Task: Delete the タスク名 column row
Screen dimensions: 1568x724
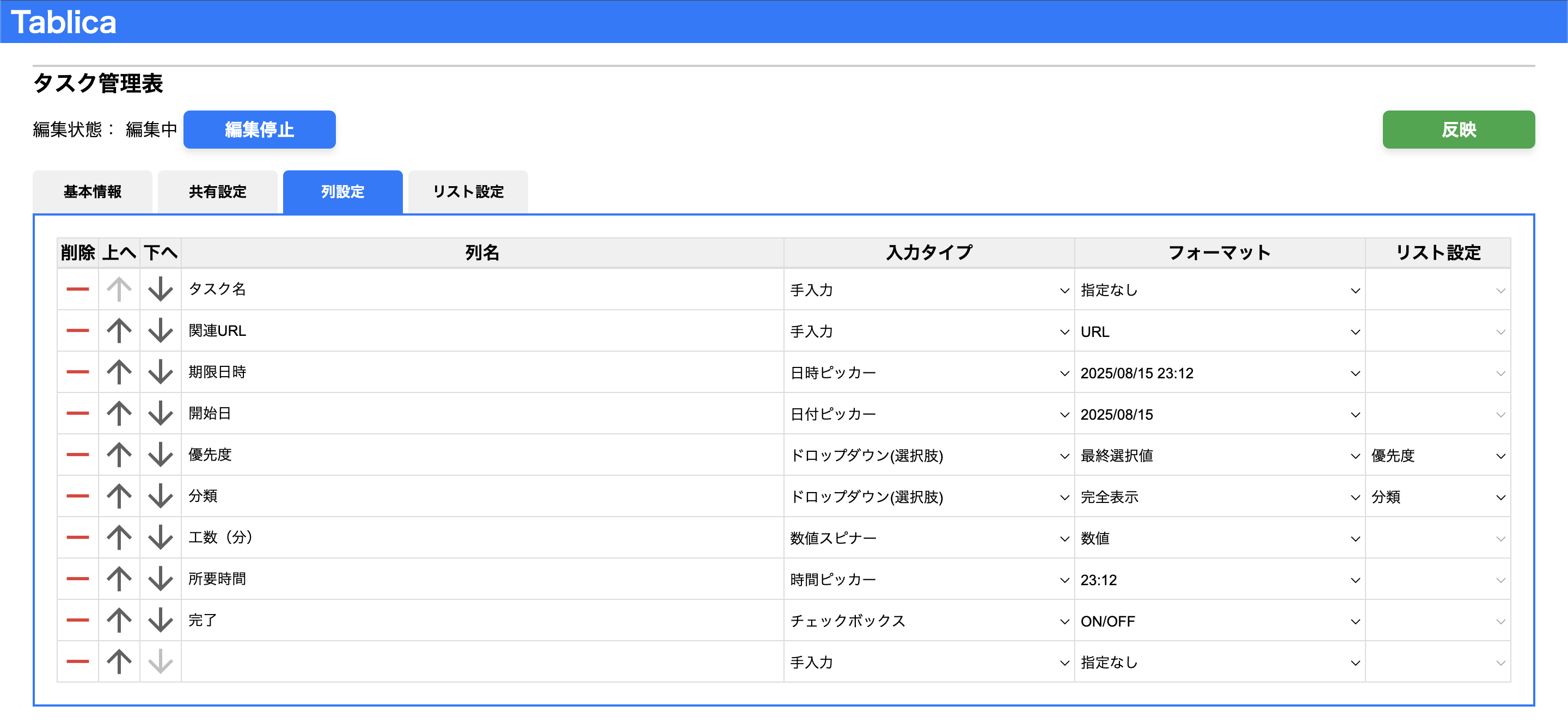Action: pos(77,289)
